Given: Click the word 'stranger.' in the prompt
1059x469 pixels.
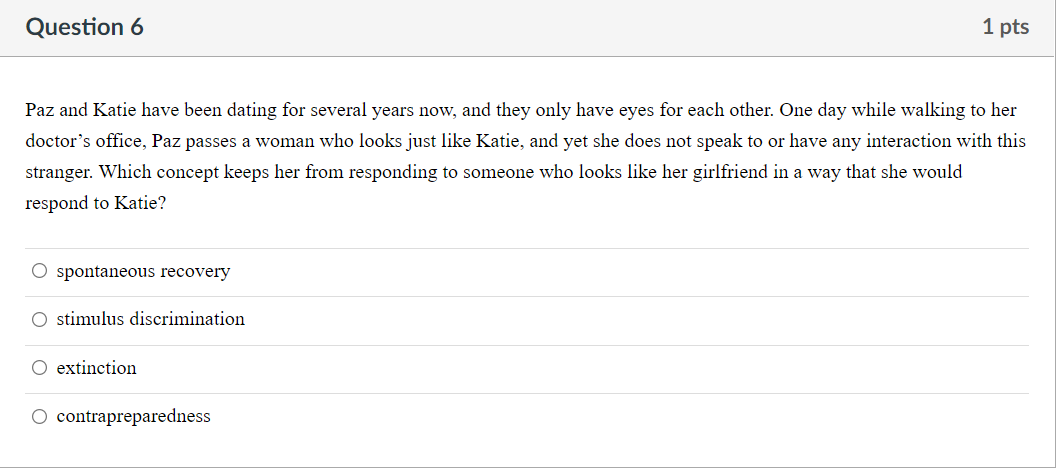Looking at the screenshot, I should 59,172.
